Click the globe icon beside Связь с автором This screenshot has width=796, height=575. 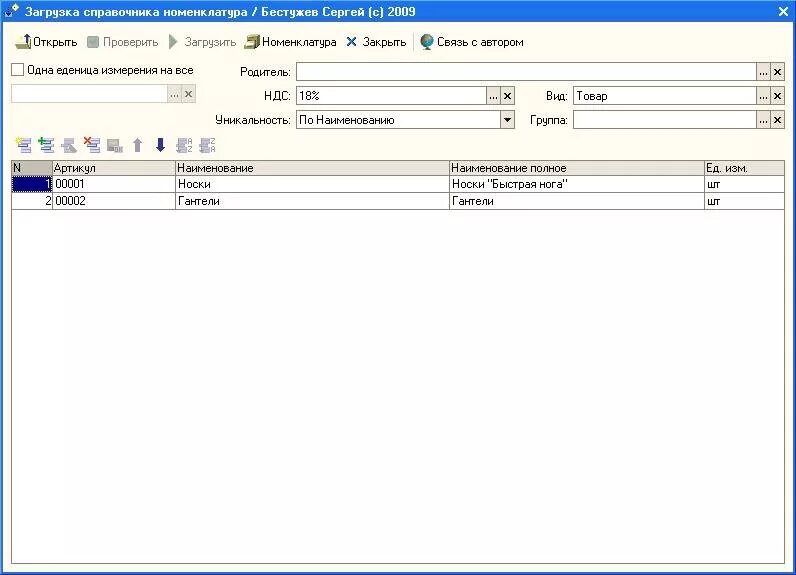point(426,42)
